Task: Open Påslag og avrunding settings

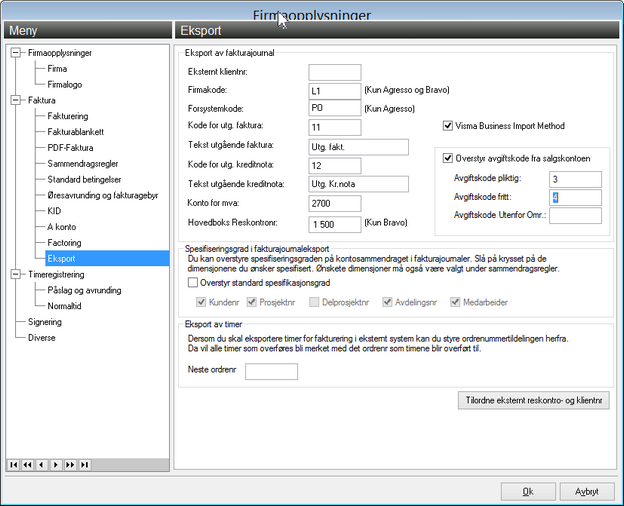Action: pos(84,290)
